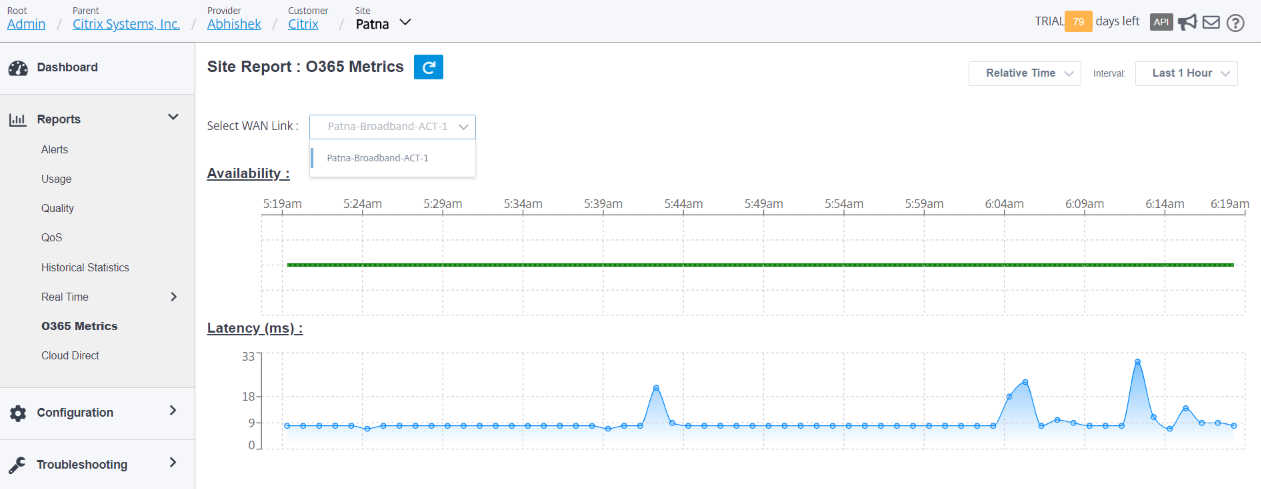Collapse the Reports section chevron
The image size is (1261, 489).
point(173,118)
